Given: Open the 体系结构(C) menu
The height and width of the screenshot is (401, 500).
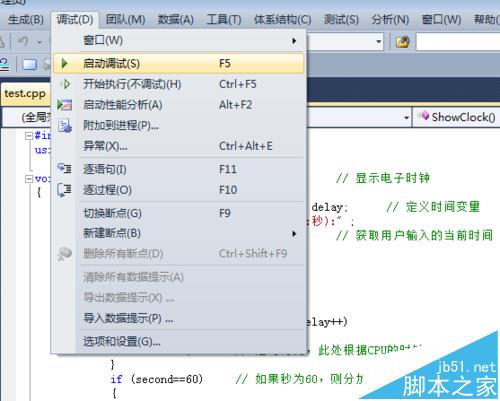Looking at the screenshot, I should [283, 20].
